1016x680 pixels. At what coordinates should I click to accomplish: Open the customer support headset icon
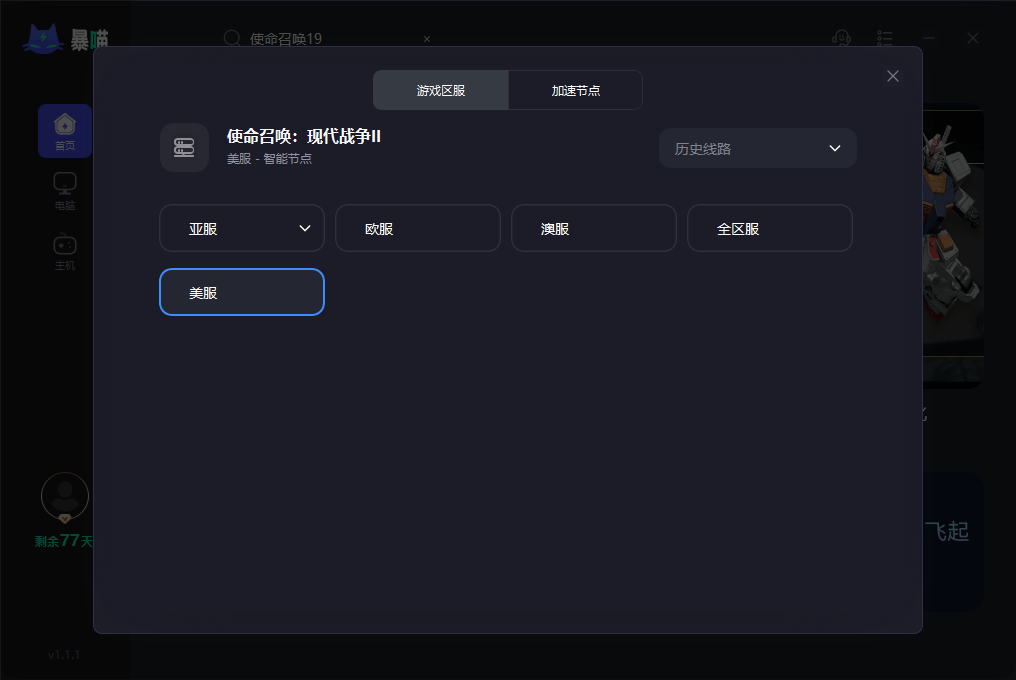coord(841,38)
